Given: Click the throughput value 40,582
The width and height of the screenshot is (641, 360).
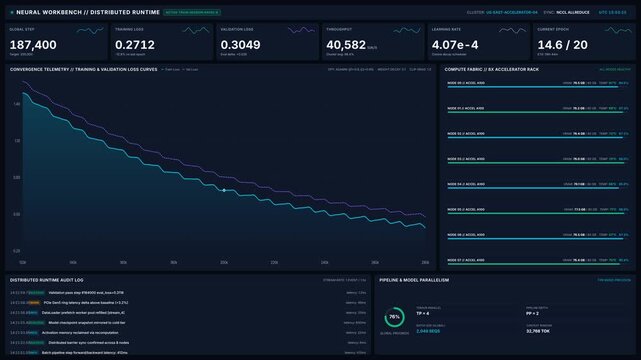Looking at the screenshot, I should coord(346,45).
